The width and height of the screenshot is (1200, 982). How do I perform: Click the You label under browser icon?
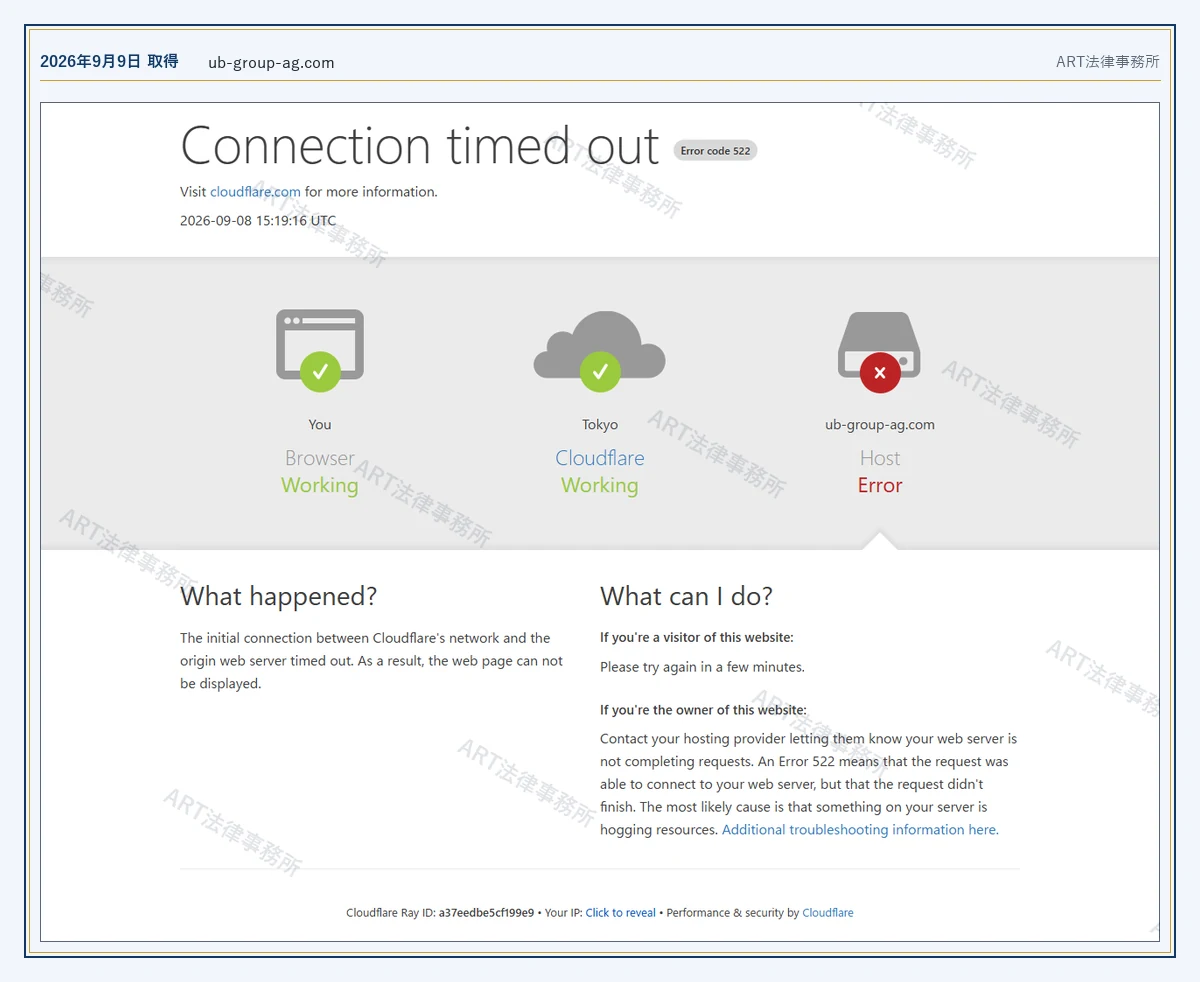[320, 425]
